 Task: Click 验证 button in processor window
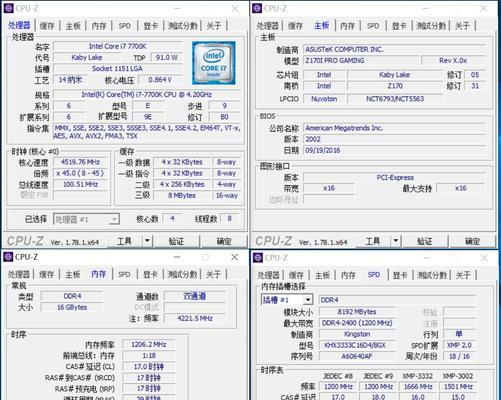[x=176, y=241]
